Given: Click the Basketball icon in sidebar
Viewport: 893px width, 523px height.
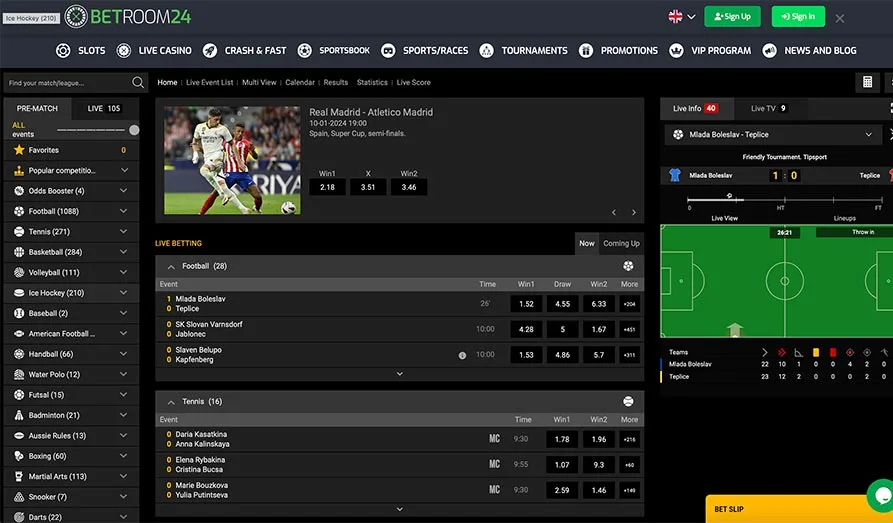Looking at the screenshot, I should (x=19, y=252).
